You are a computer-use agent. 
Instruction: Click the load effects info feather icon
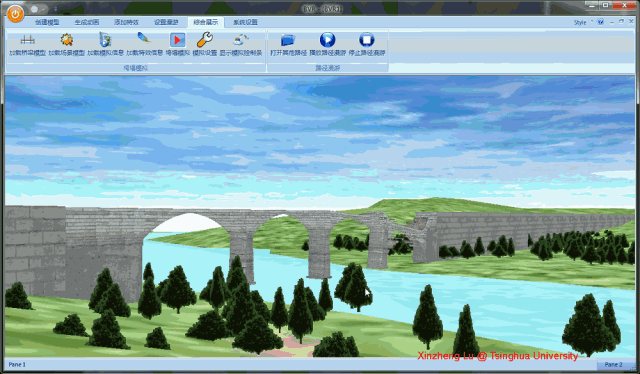click(x=143, y=38)
